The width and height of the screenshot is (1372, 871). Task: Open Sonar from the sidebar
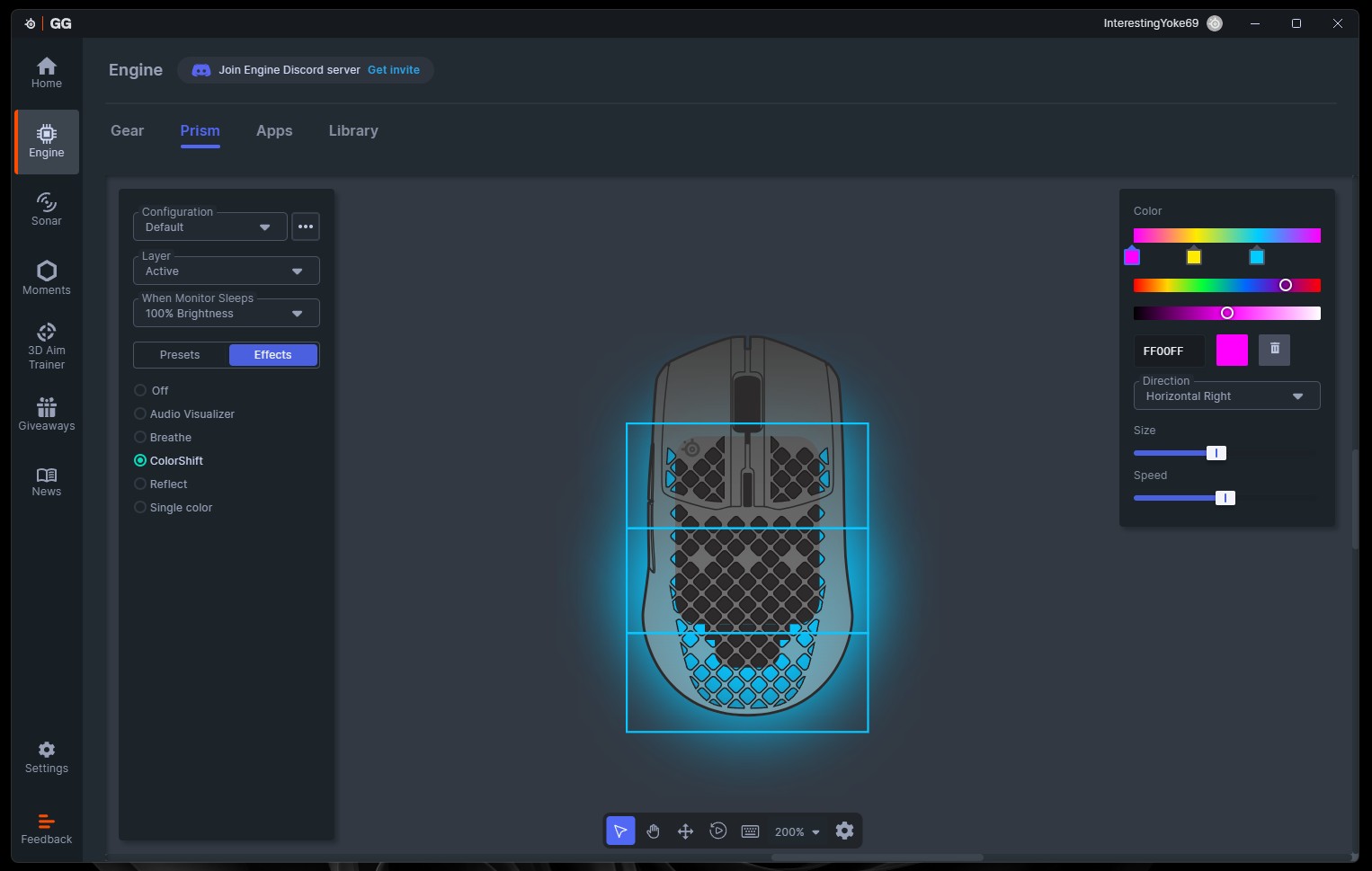47,209
